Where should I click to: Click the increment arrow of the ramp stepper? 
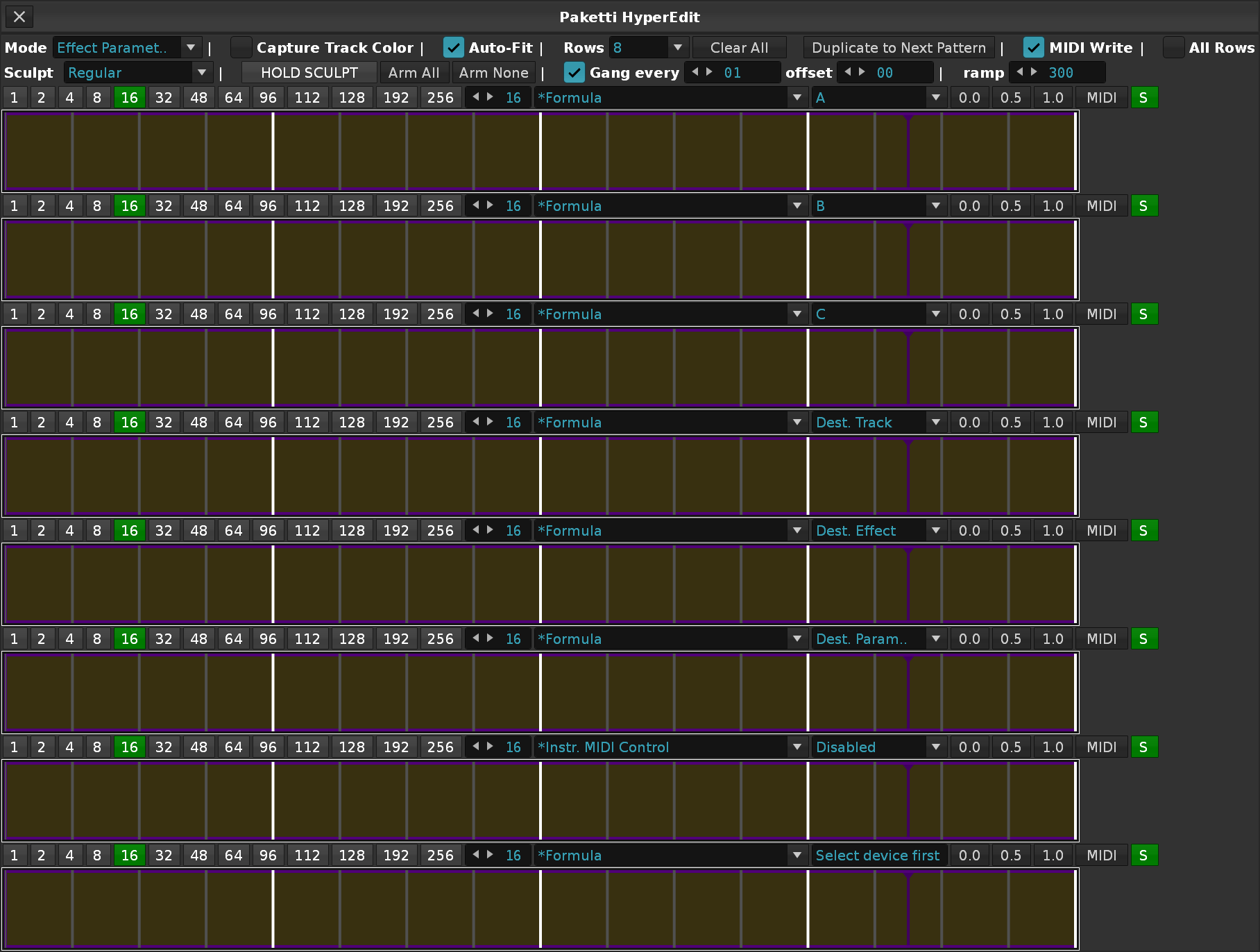pyautogui.click(x=1035, y=72)
